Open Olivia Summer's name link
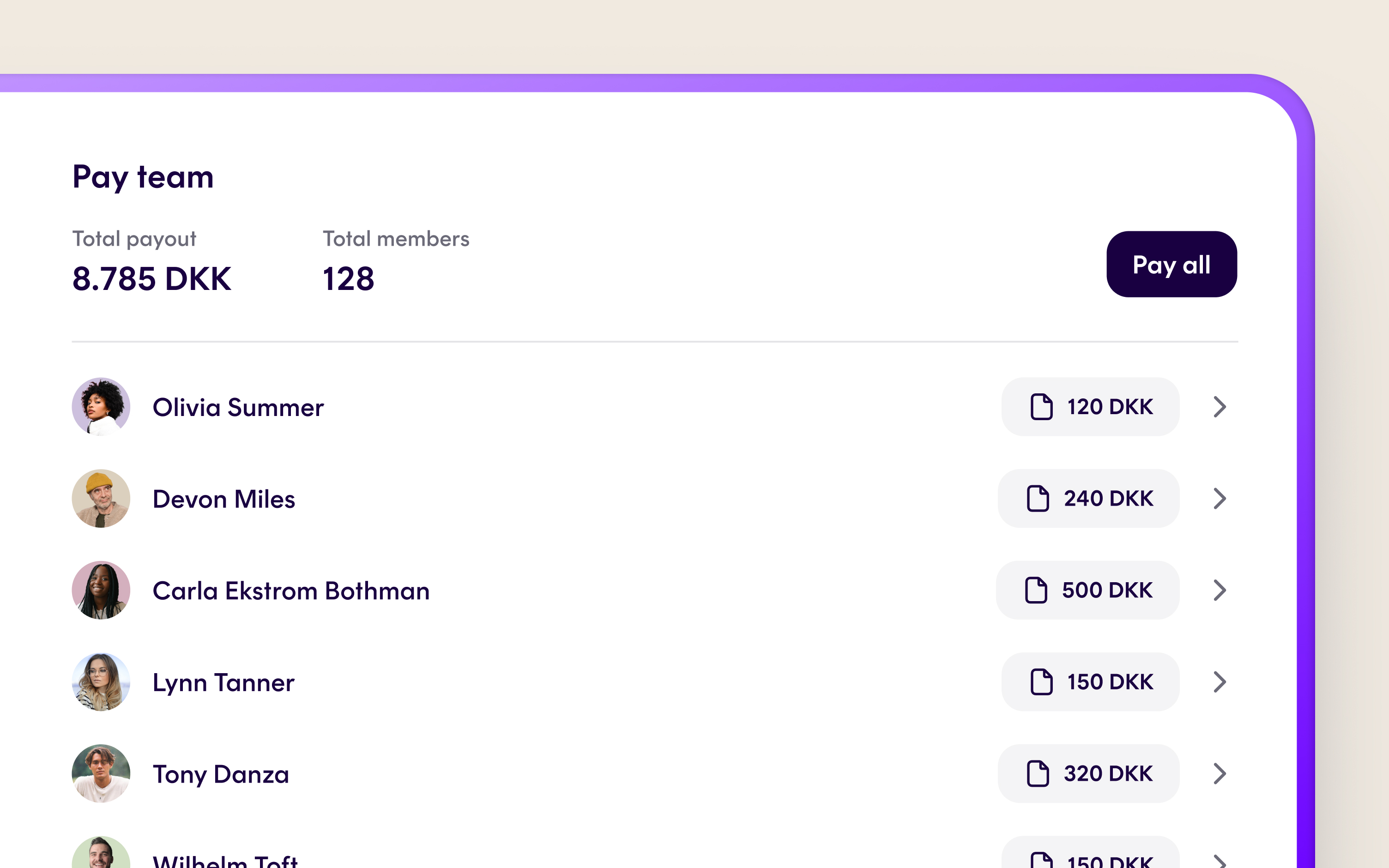 pyautogui.click(x=238, y=408)
